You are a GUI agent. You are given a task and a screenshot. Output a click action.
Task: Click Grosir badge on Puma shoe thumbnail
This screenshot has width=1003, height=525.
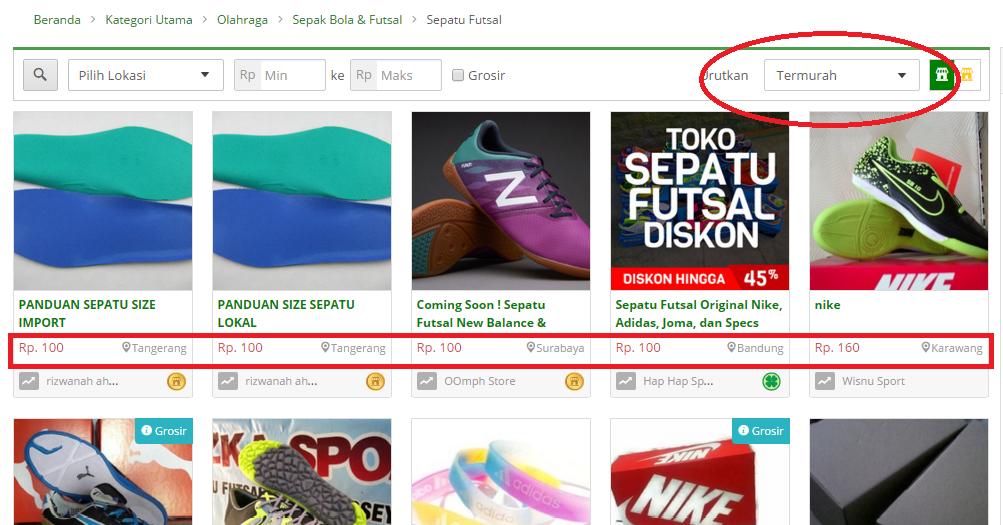coord(163,430)
